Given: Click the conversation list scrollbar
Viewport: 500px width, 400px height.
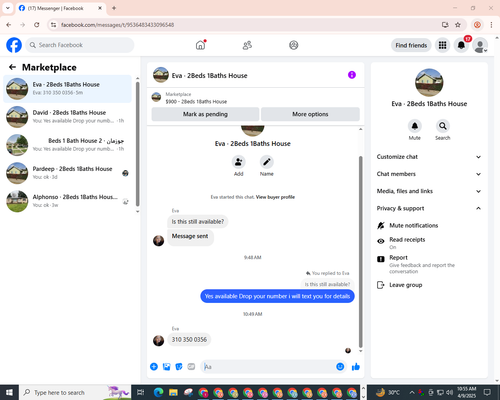Looking at the screenshot, I should click(x=138, y=143).
